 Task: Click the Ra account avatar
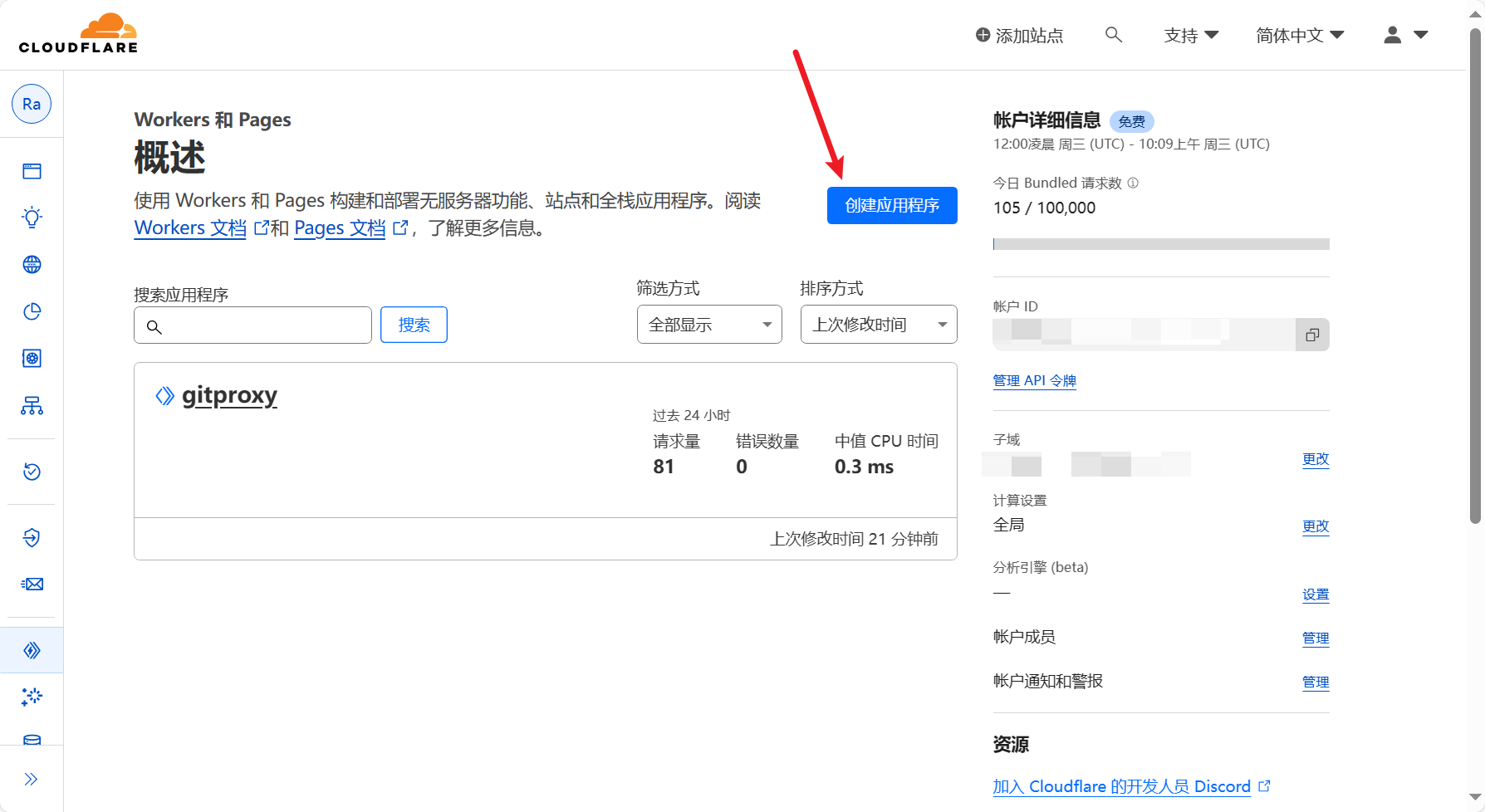click(x=32, y=104)
